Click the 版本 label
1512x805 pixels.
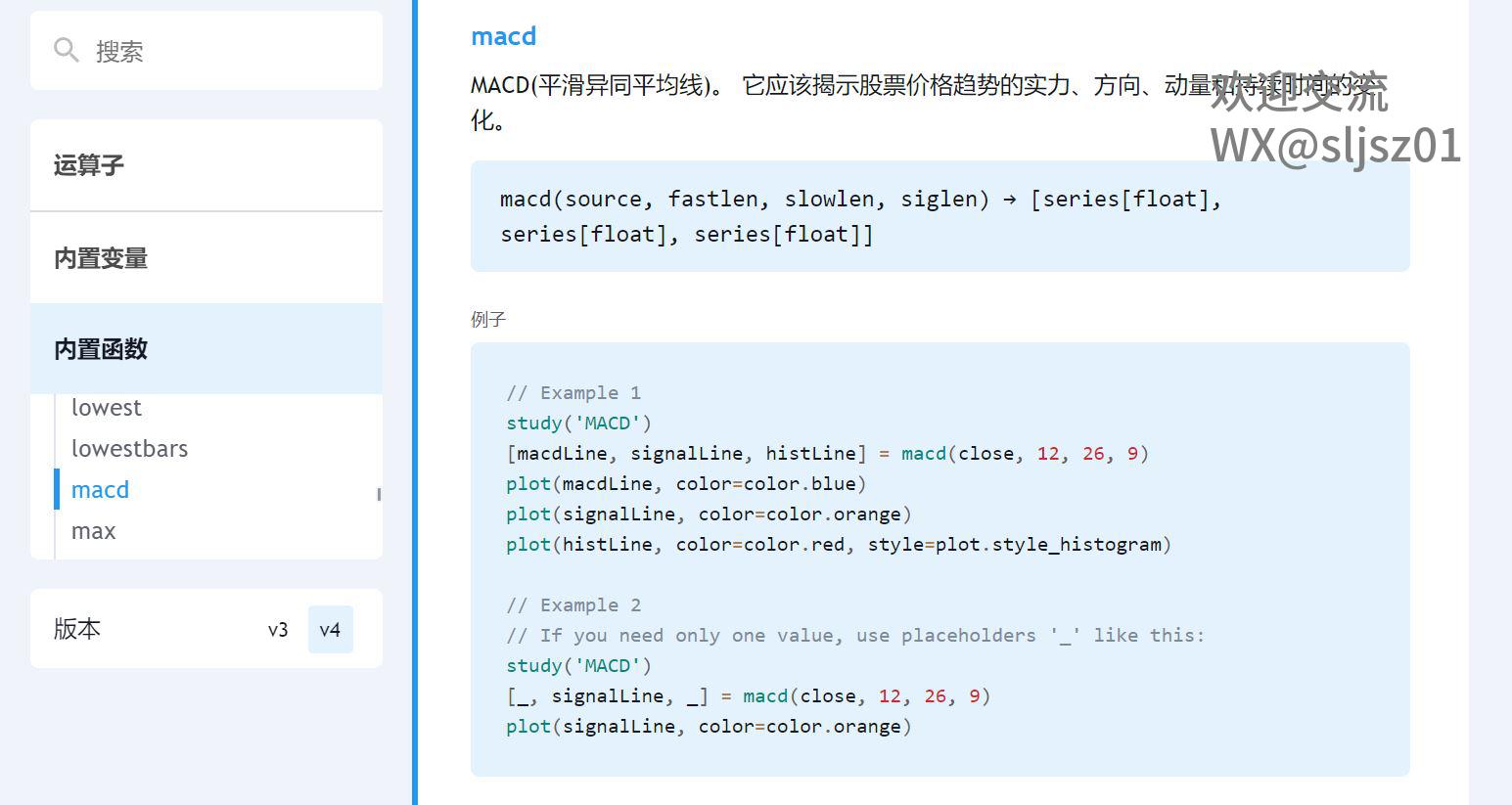click(77, 629)
